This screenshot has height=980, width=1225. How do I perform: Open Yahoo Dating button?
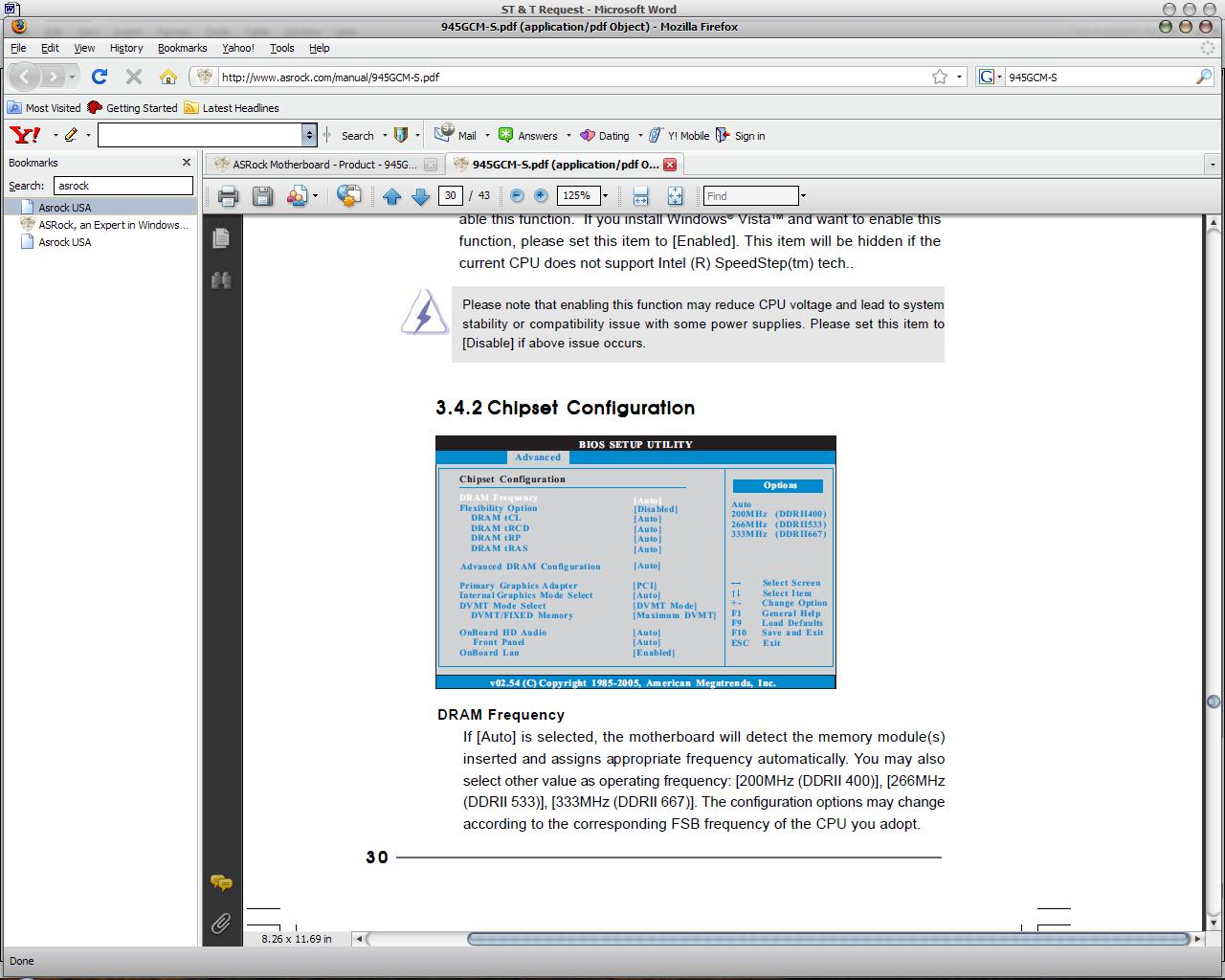[x=605, y=136]
